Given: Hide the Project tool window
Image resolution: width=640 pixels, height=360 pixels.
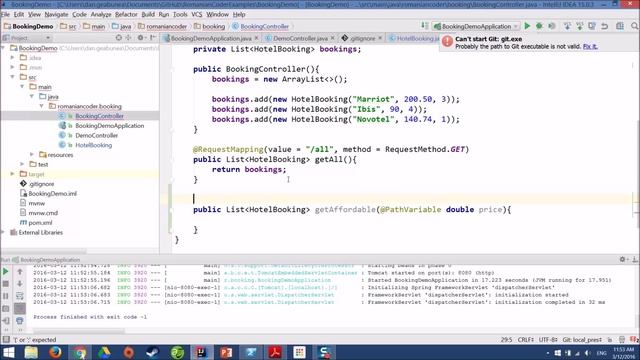Looking at the screenshot, I should point(153,38).
